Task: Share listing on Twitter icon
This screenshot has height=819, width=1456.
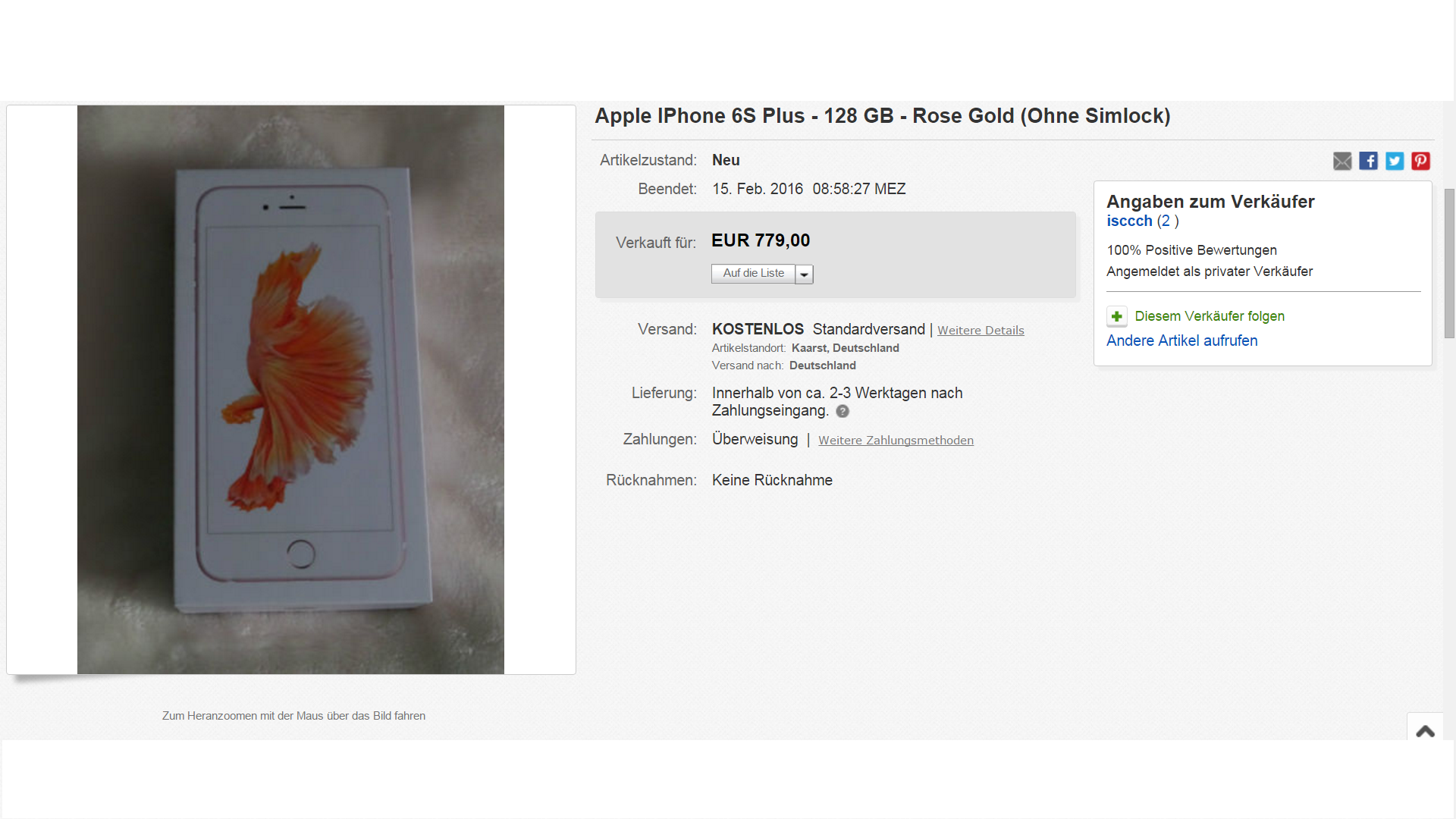Action: [1395, 161]
